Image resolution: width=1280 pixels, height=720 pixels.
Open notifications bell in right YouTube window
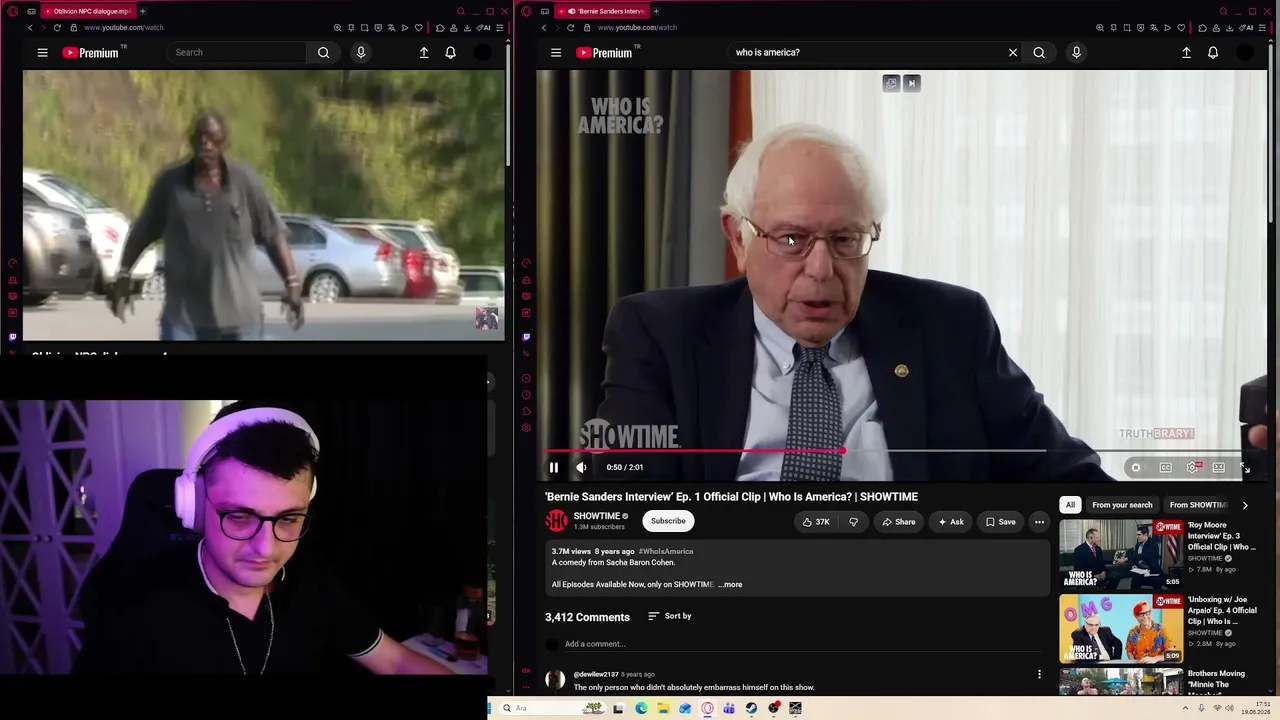(x=1213, y=52)
